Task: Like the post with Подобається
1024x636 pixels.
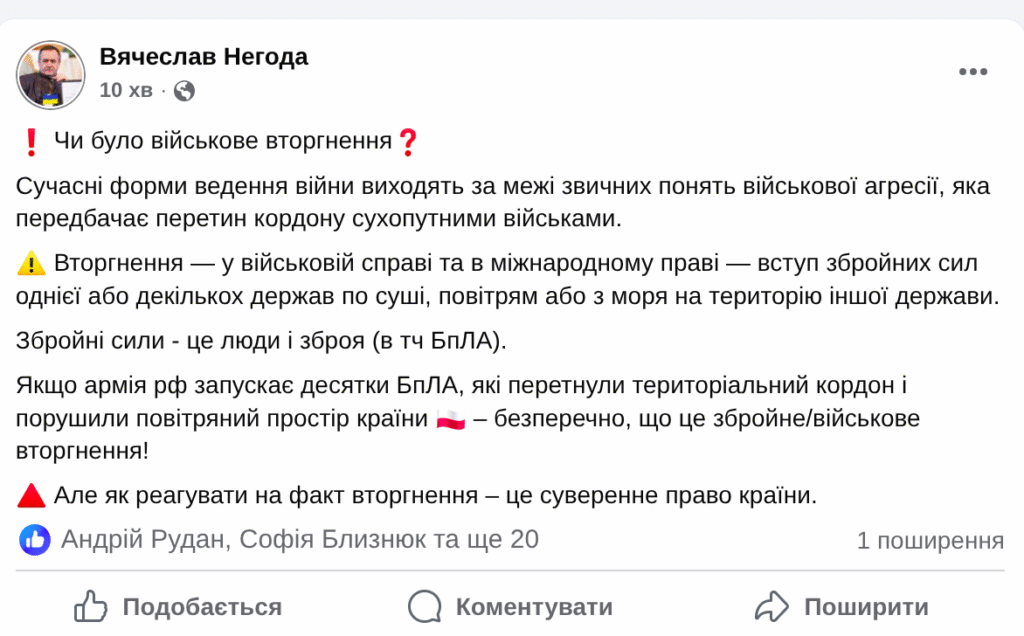Action: click(x=178, y=606)
